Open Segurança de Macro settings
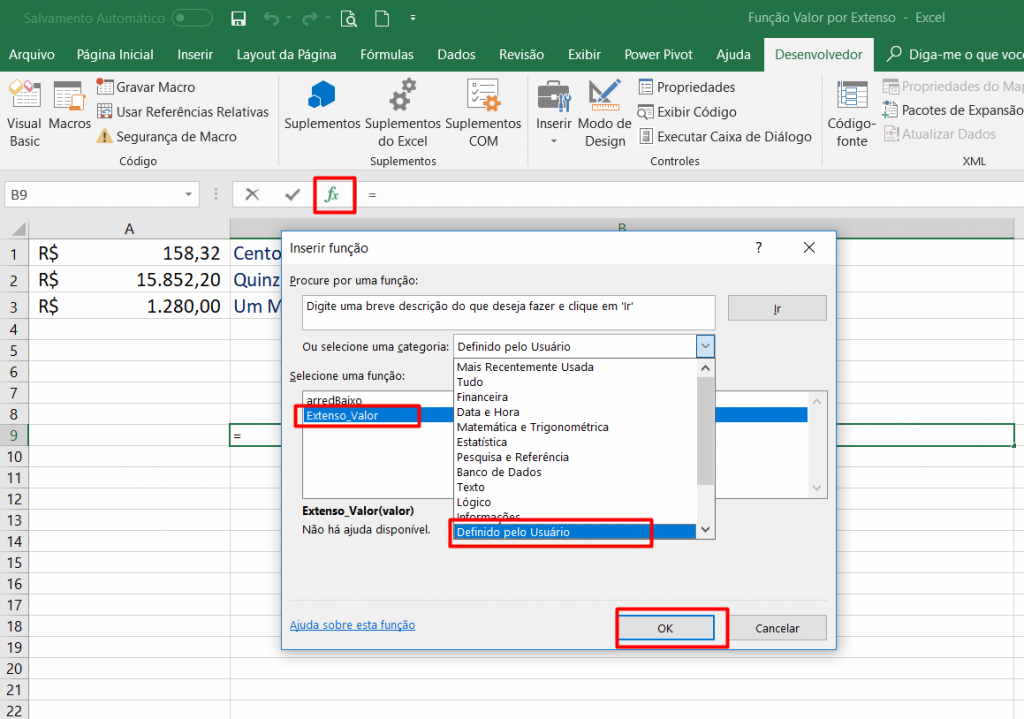 click(x=167, y=136)
